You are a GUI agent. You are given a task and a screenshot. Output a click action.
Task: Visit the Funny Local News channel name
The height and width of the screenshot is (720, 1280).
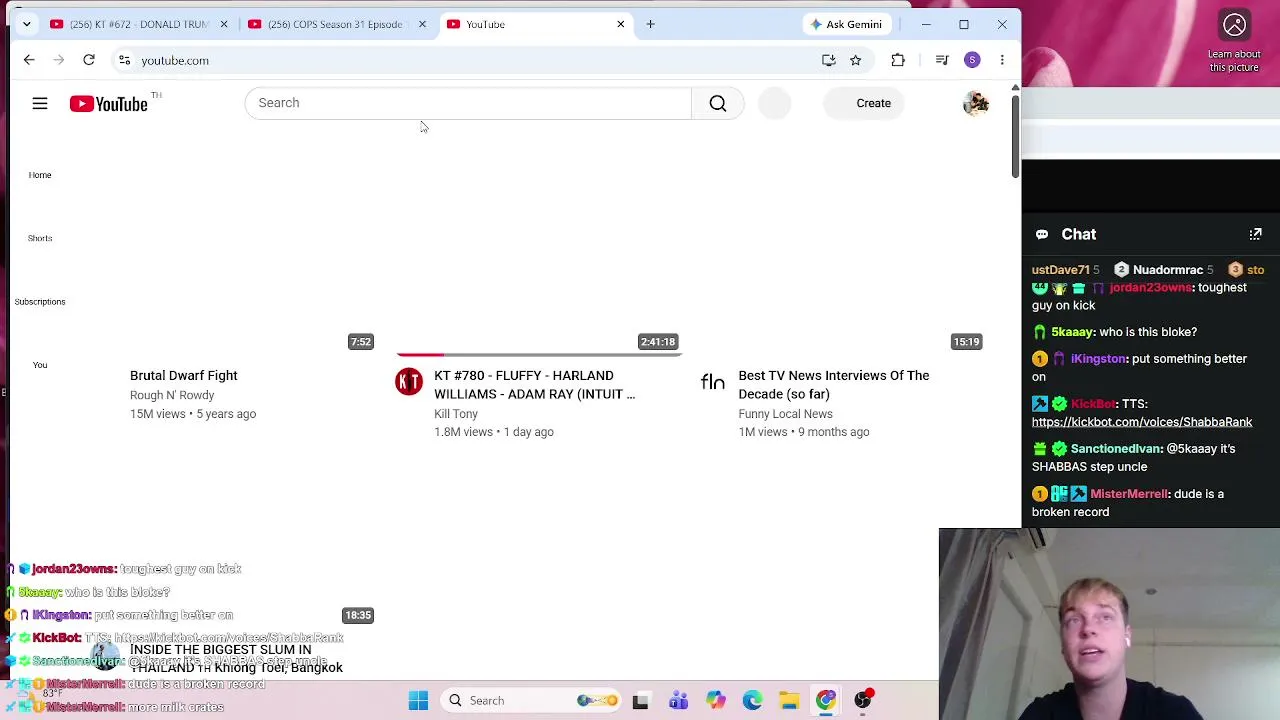pos(785,413)
